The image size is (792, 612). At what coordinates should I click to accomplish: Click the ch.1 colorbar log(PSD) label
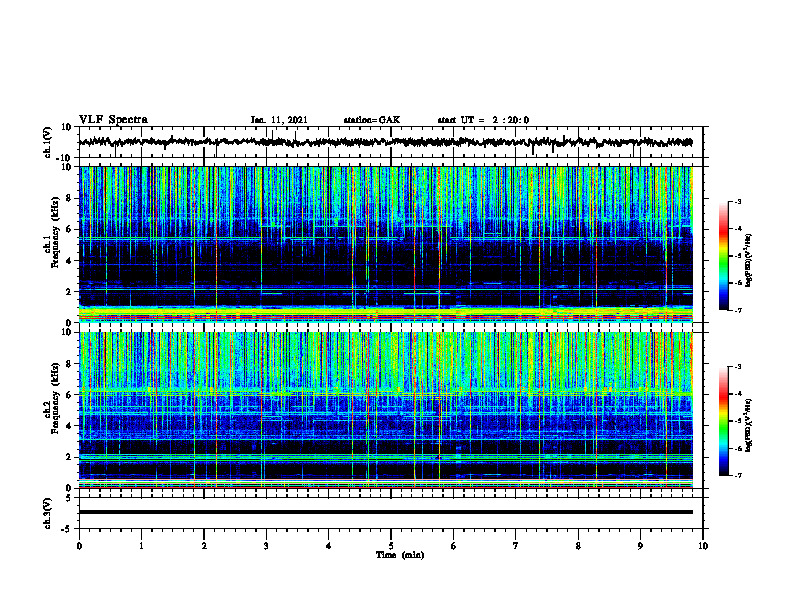pyautogui.click(x=748, y=260)
